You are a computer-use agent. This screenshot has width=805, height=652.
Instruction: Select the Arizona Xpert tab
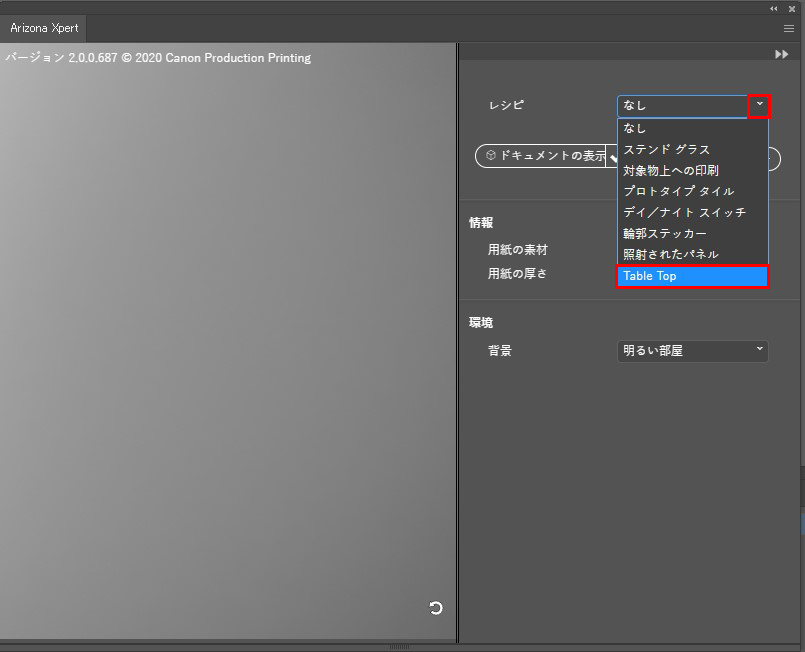point(44,28)
